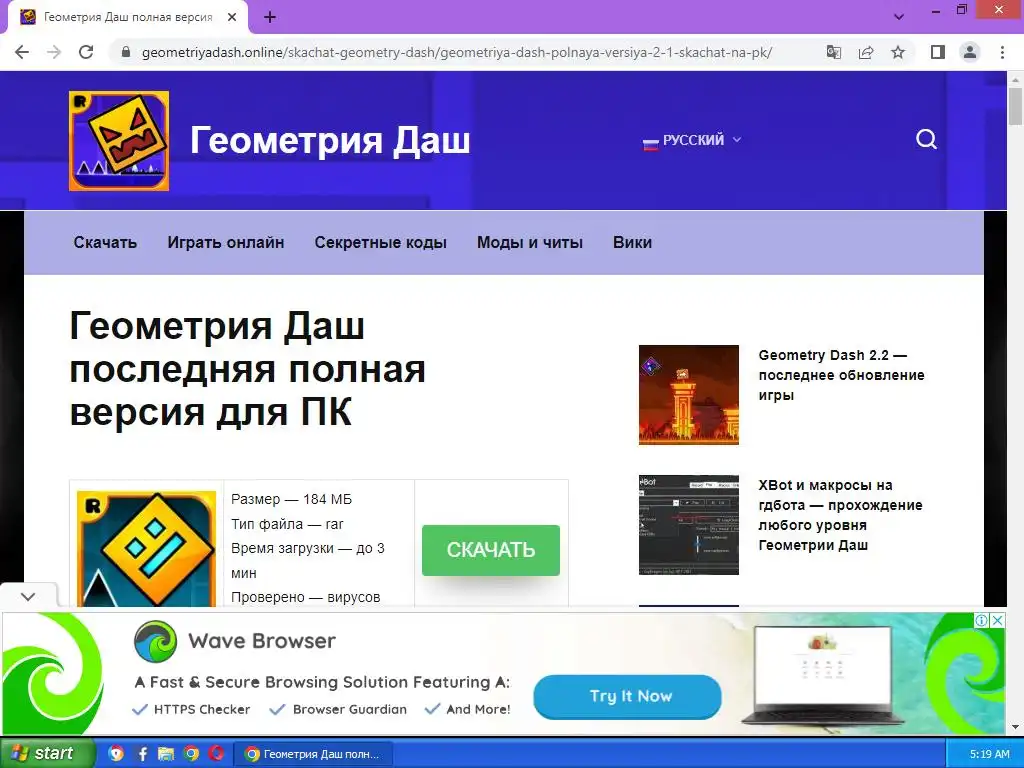Select the Размер — 184 МБ text
This screenshot has height=768, width=1024.
(291, 499)
